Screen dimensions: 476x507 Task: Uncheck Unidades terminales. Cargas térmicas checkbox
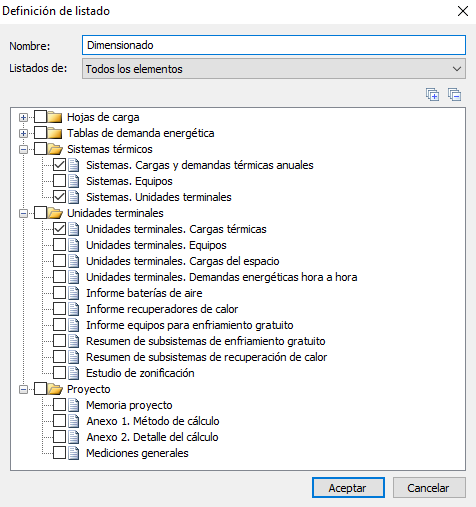pyautogui.click(x=59, y=229)
